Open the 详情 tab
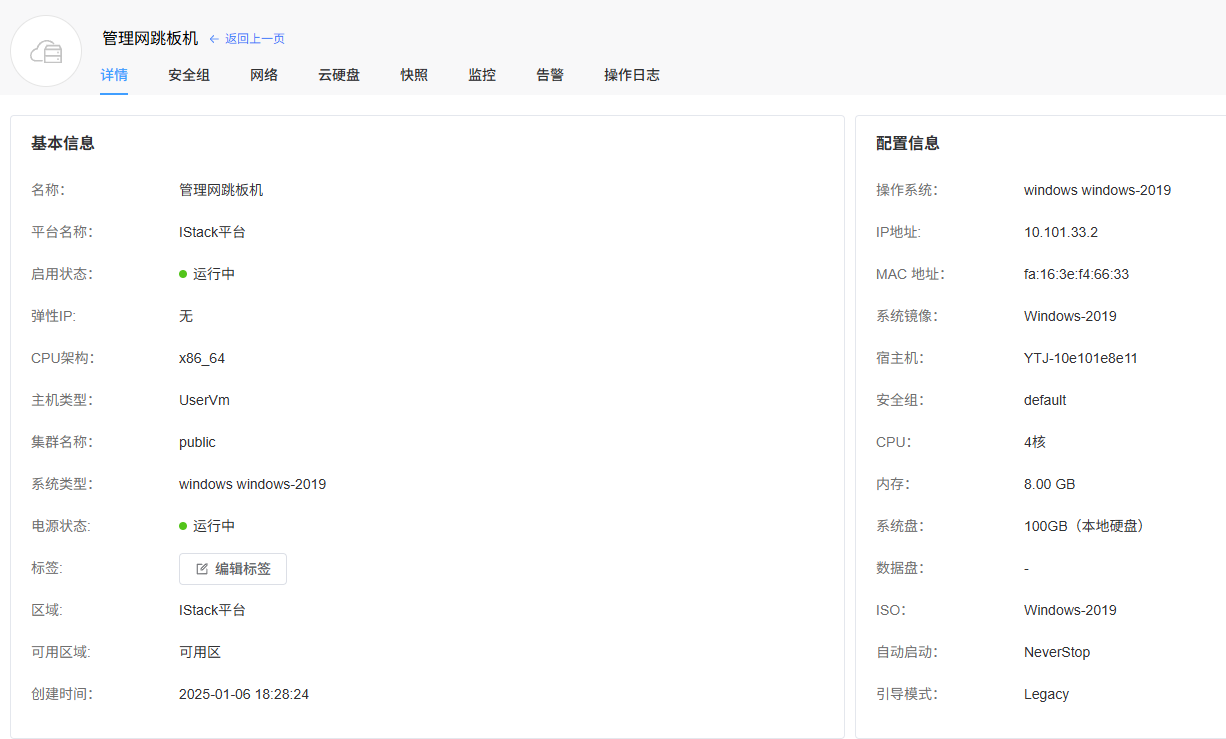The height and width of the screenshot is (739, 1226). (x=114, y=75)
